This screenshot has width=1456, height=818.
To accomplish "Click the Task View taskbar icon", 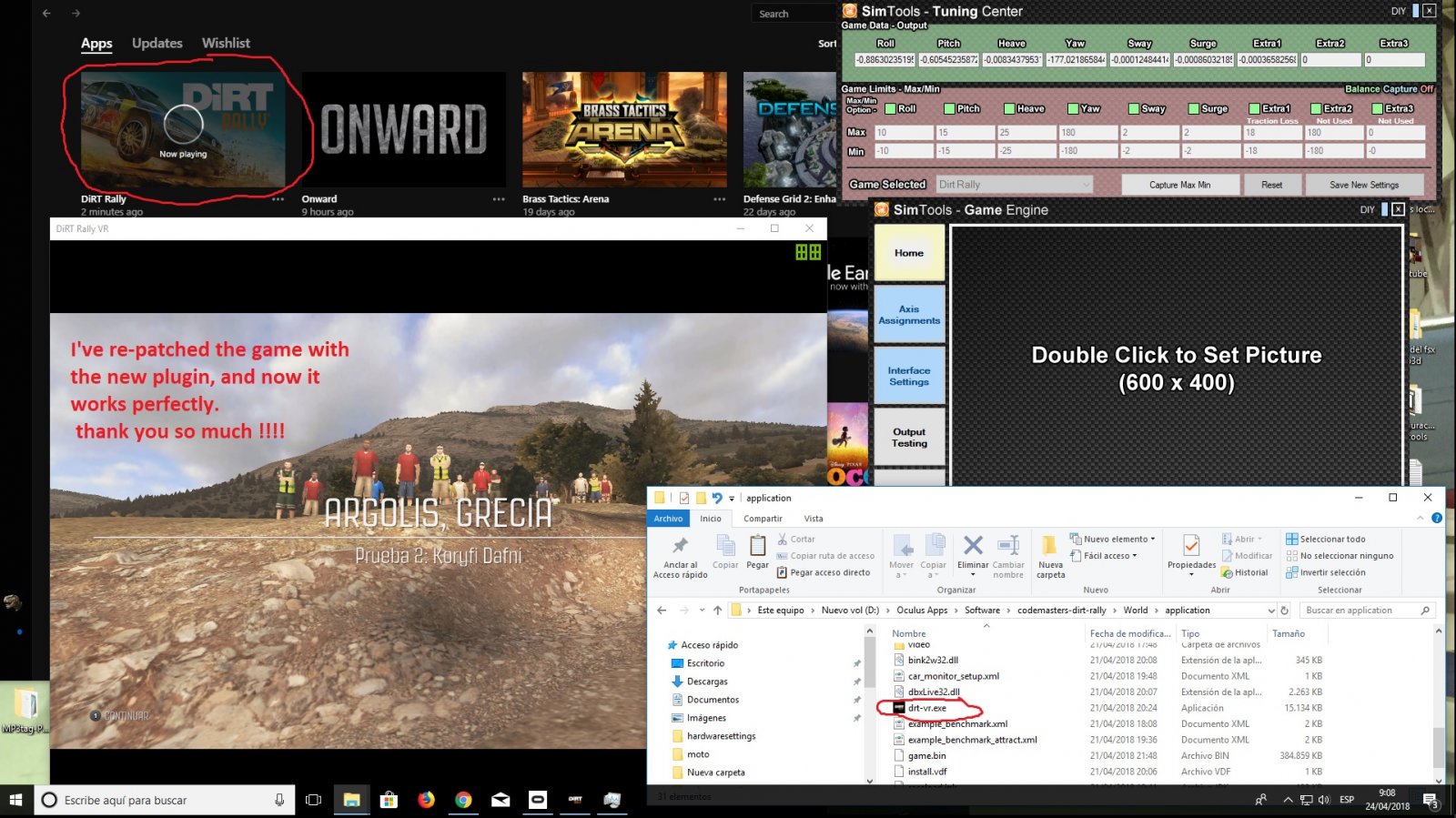I will tap(314, 800).
